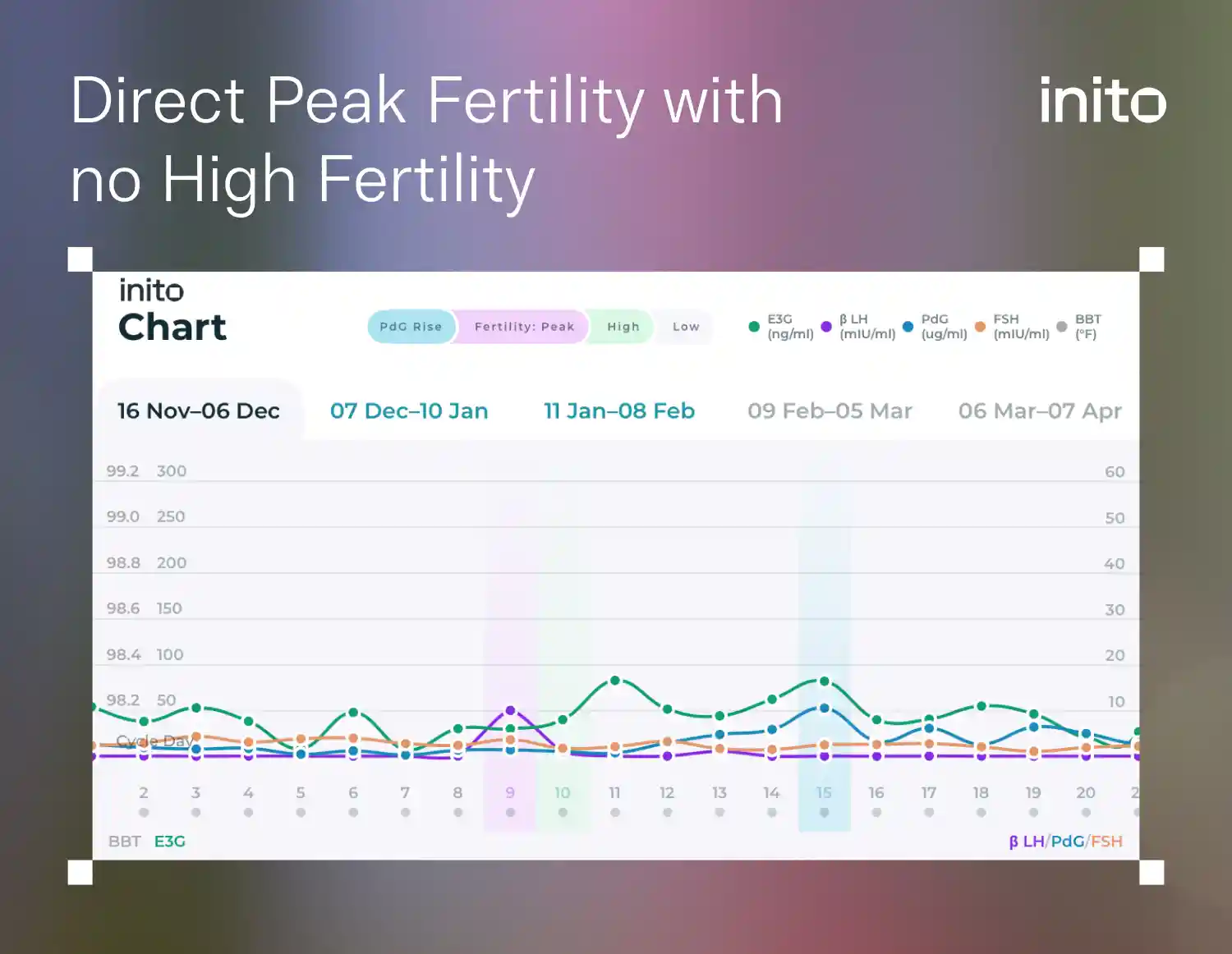Select the Low fertility pill
The image size is (1232, 954).
pos(686,327)
